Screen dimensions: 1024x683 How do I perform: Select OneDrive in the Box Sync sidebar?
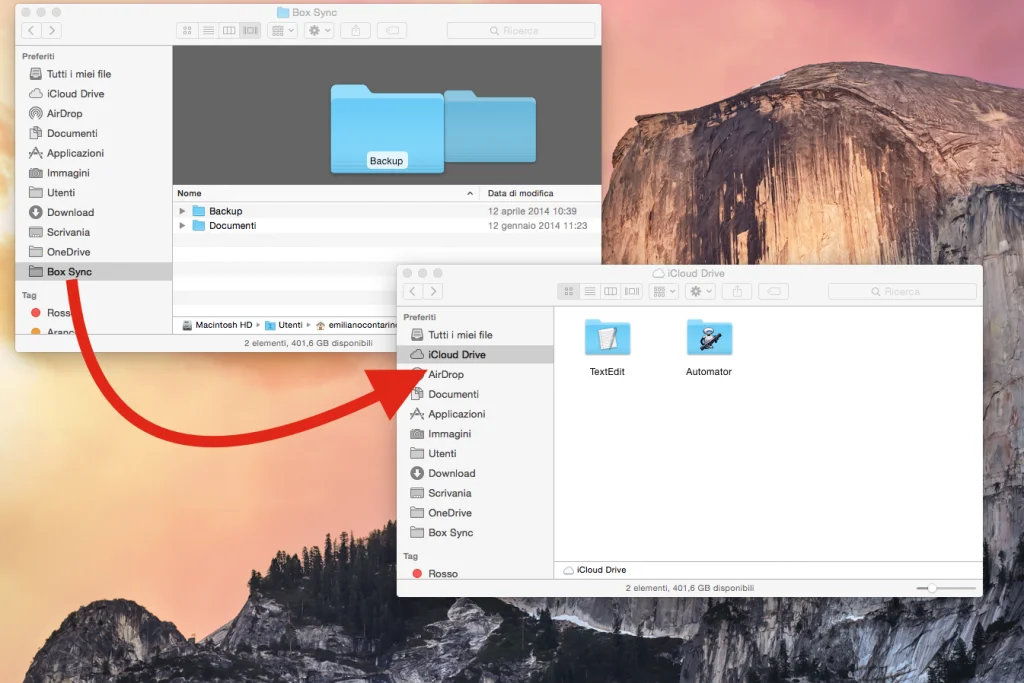click(x=66, y=252)
